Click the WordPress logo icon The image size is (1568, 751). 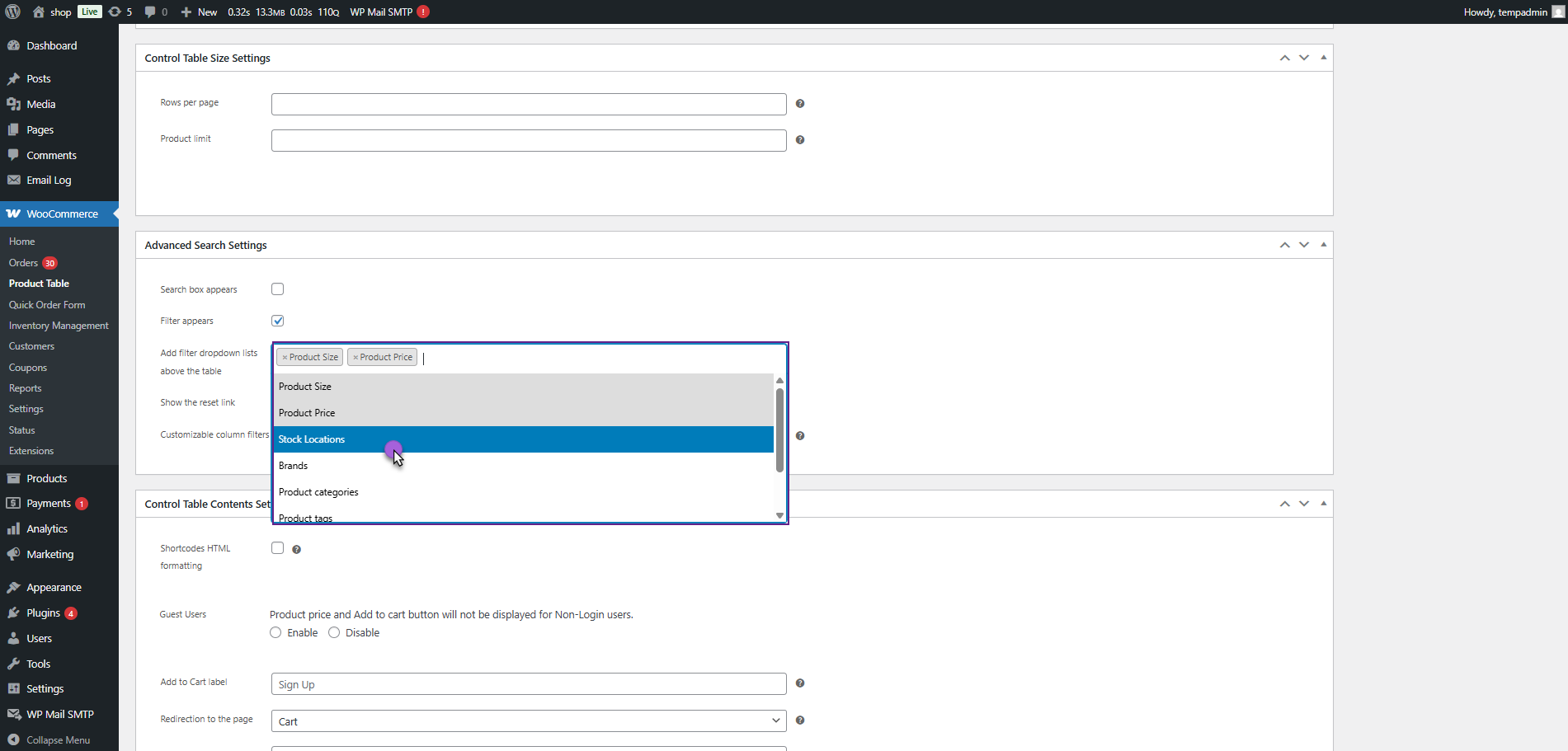tap(13, 12)
